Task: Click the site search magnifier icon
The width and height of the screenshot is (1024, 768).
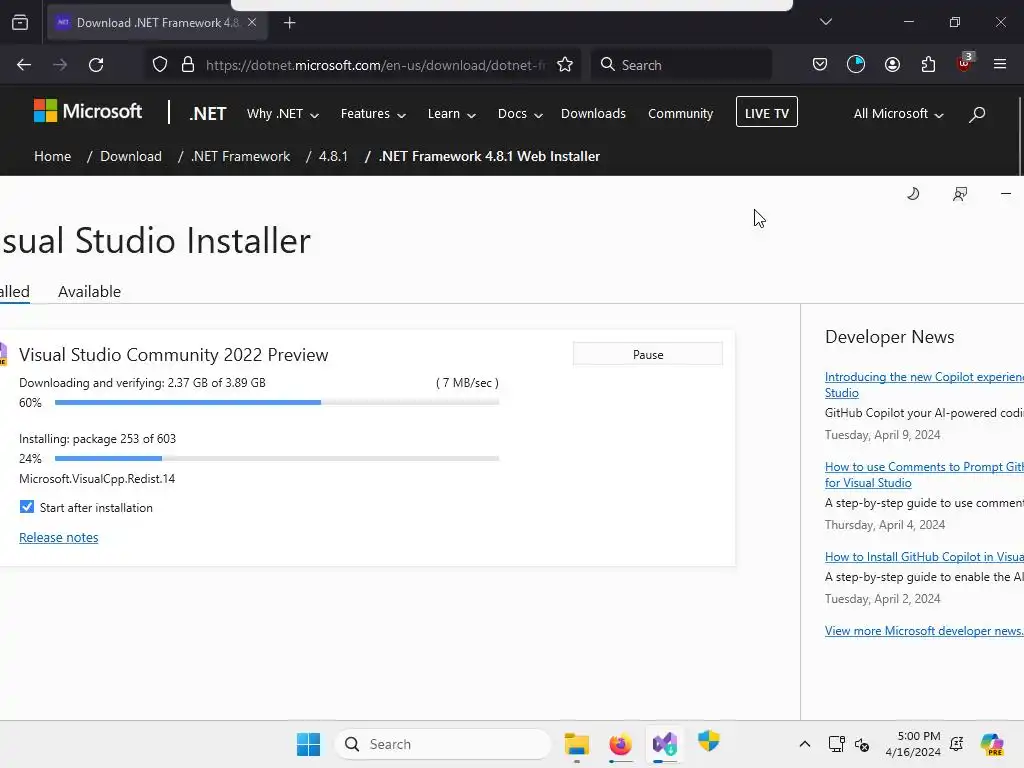Action: [x=977, y=114]
